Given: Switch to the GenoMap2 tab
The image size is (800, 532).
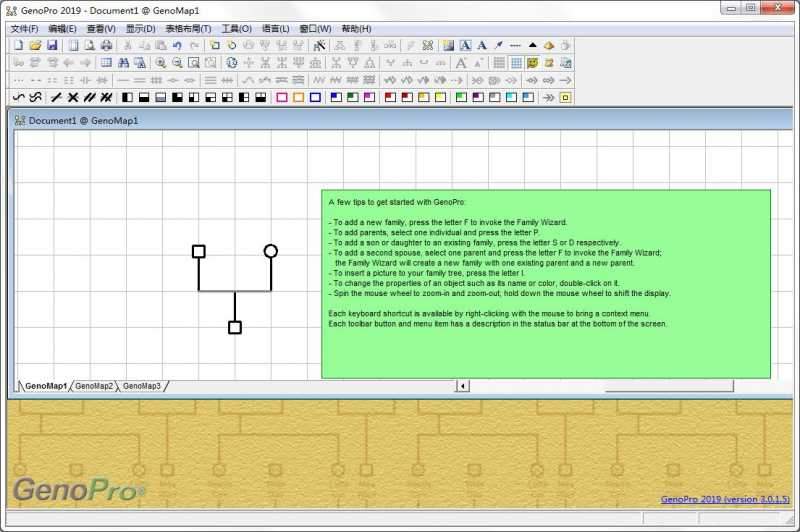Looking at the screenshot, I should click(x=94, y=386).
